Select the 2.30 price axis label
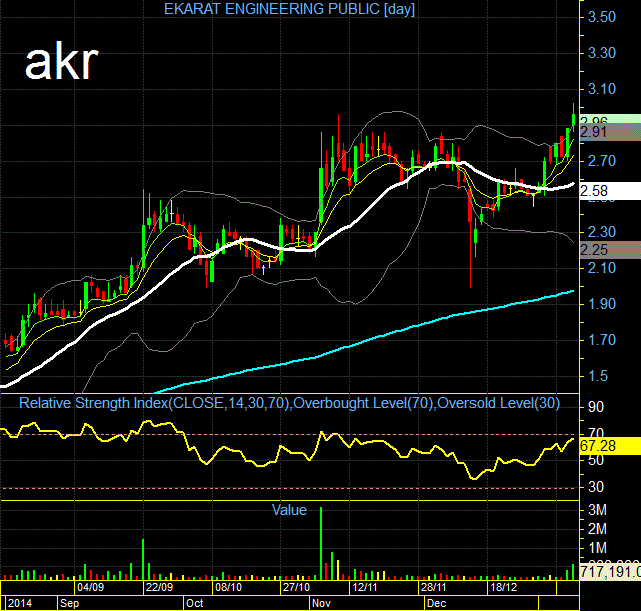The height and width of the screenshot is (611, 641). 601,232
